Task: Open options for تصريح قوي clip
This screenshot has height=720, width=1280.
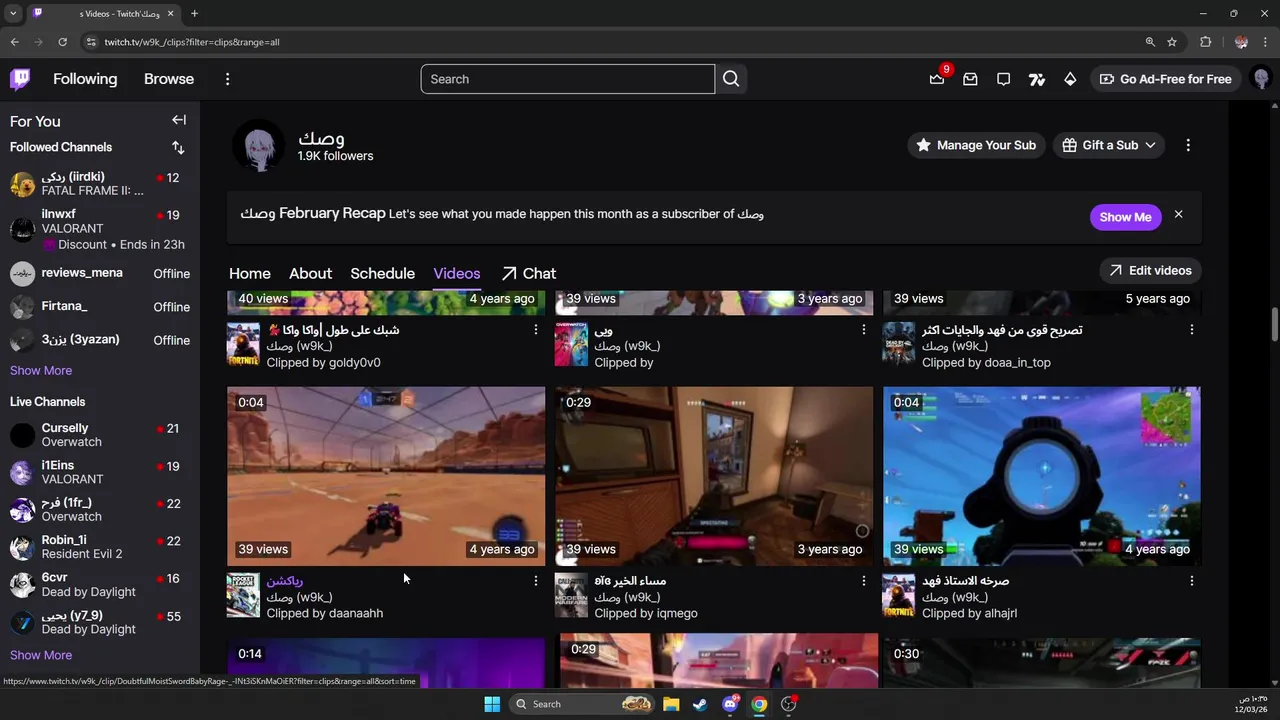Action: 1191,330
